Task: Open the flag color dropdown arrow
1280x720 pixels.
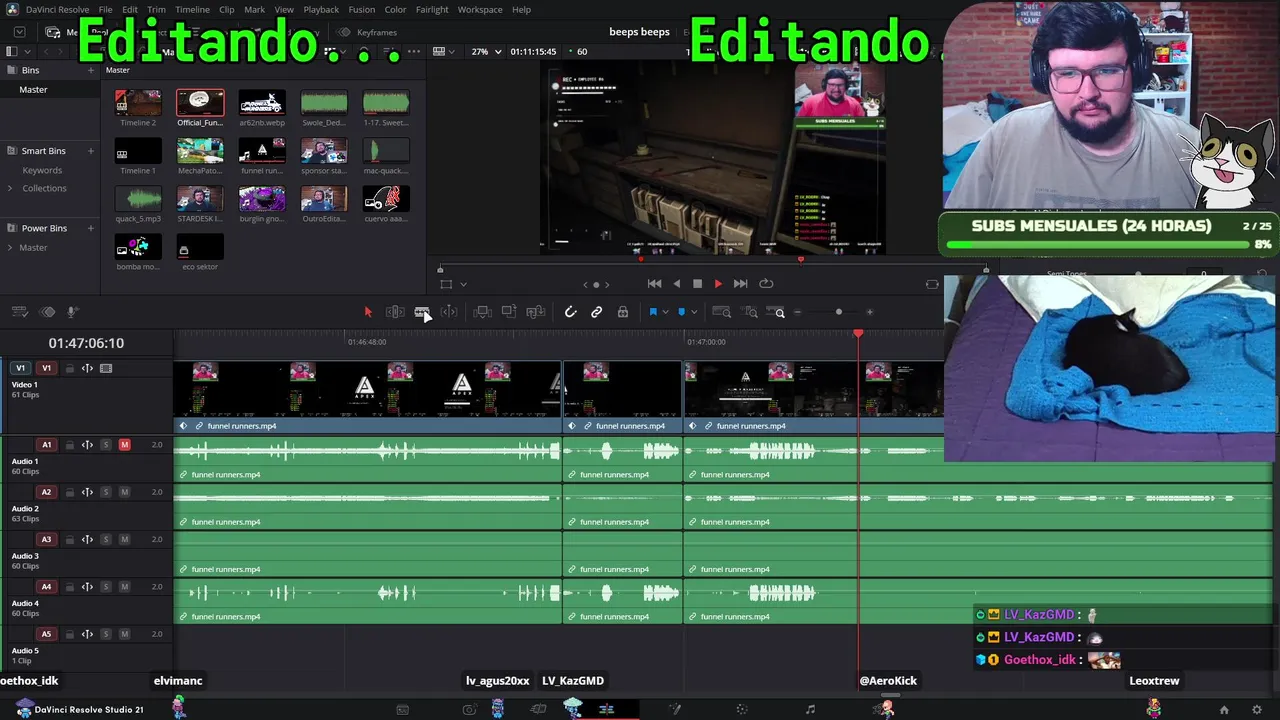Action: click(x=666, y=312)
